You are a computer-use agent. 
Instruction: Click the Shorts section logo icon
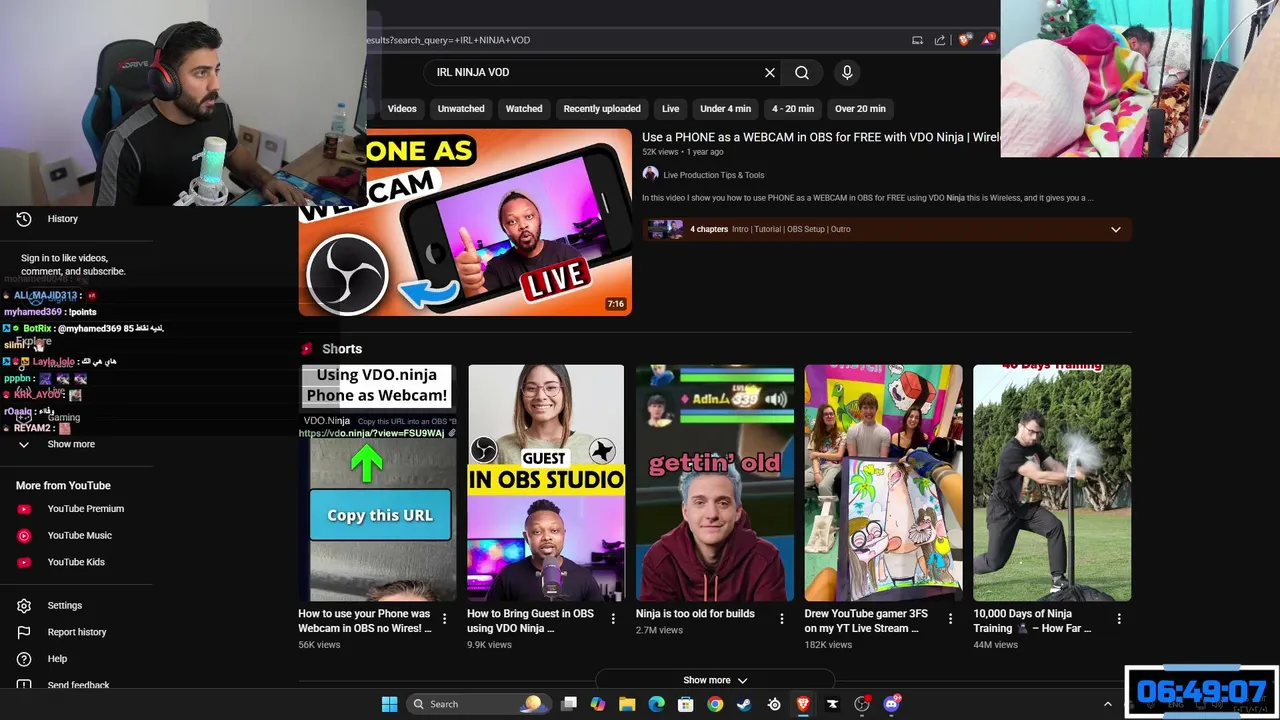(x=307, y=349)
